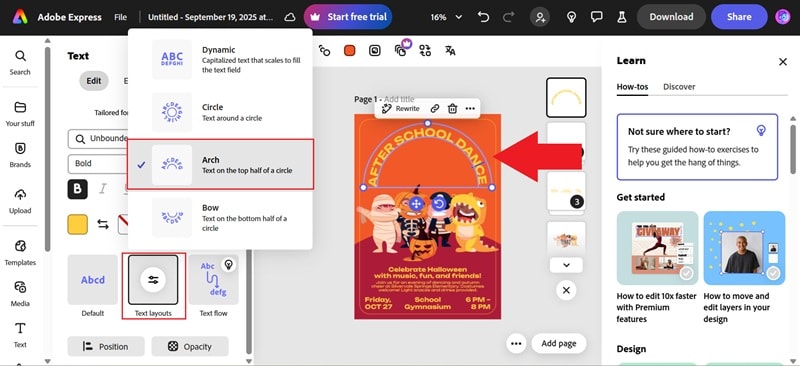This screenshot has height=366, width=800.
Task: Open Your stuff folder panel
Action: [20, 114]
